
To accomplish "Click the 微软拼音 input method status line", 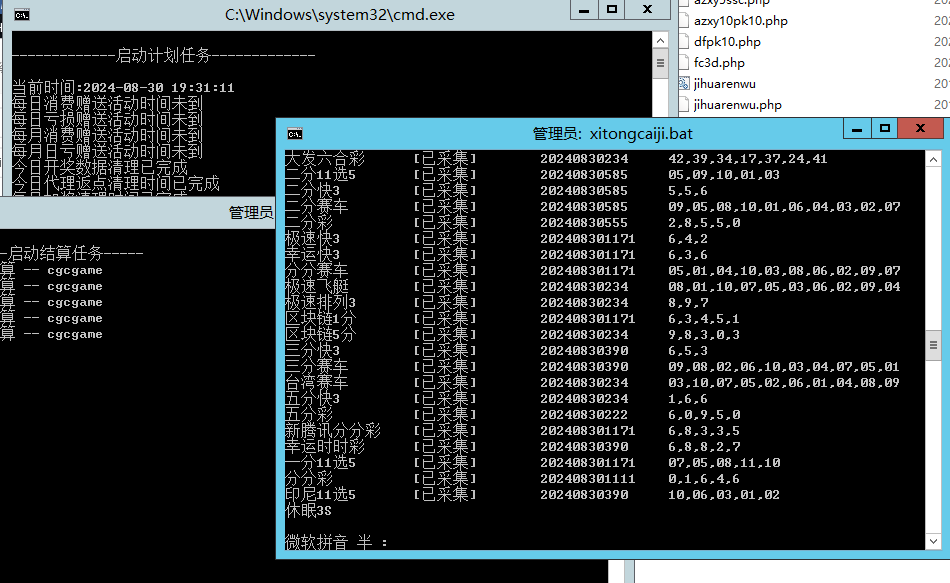I will coord(337,542).
